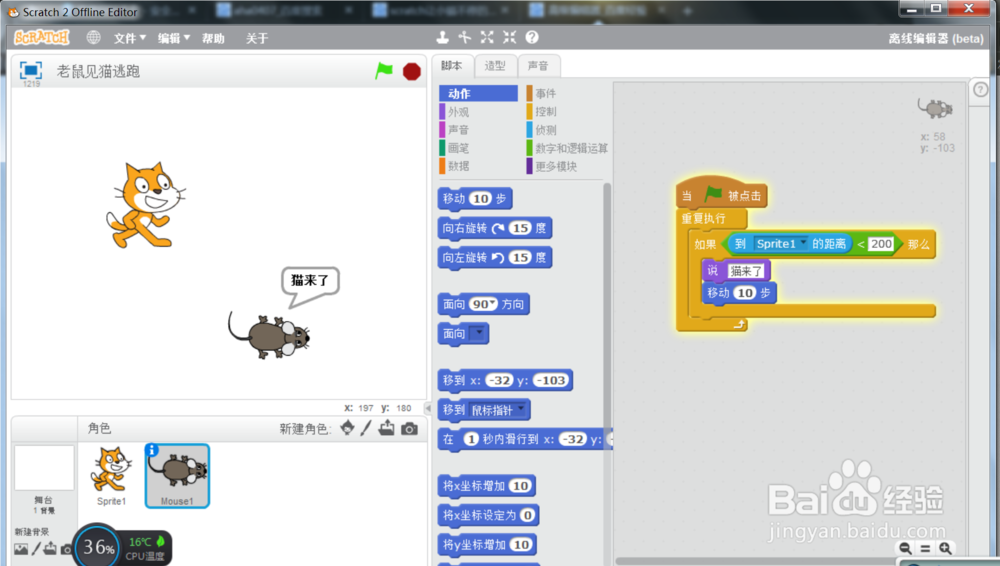Open the 帮助 menu

pyautogui.click(x=213, y=38)
